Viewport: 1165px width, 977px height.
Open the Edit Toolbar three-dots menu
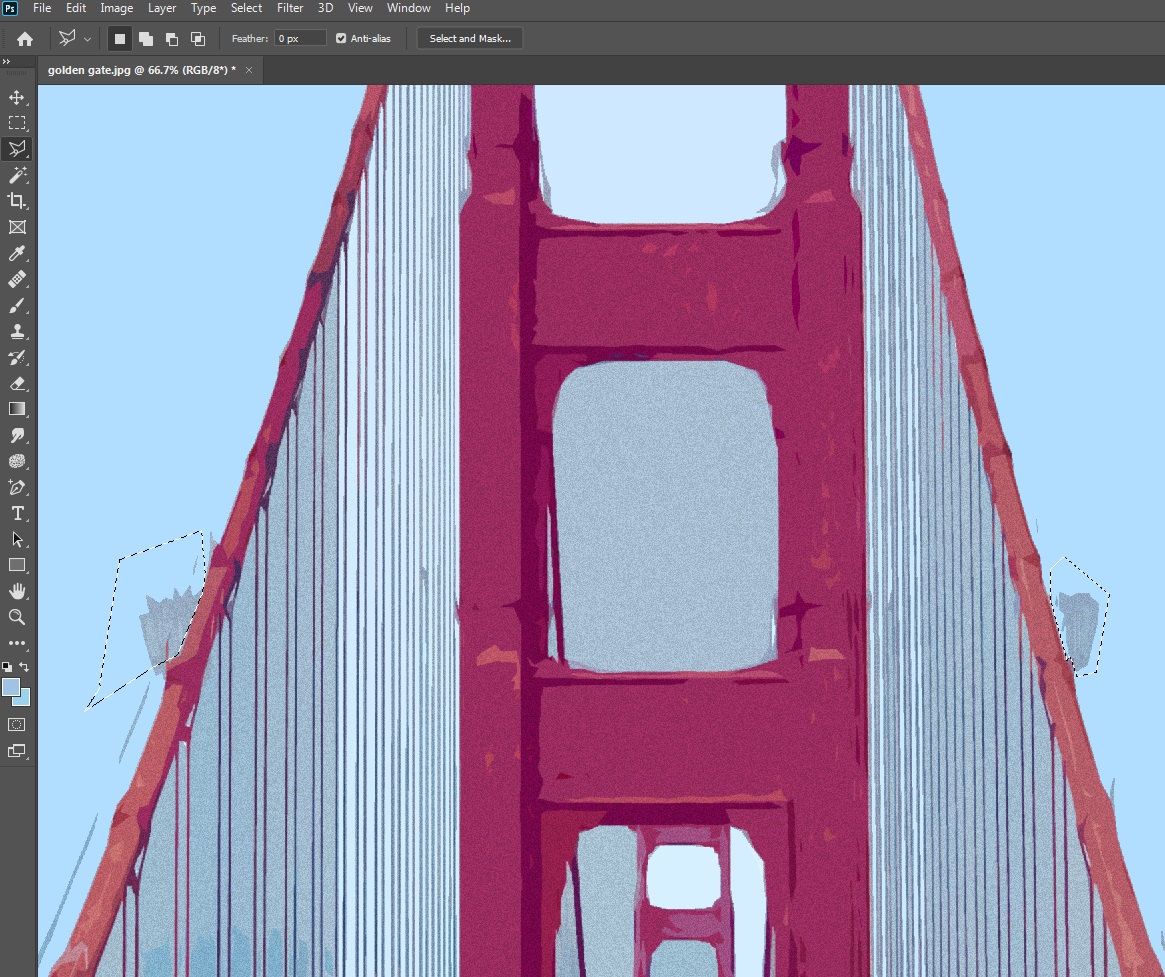[17, 643]
